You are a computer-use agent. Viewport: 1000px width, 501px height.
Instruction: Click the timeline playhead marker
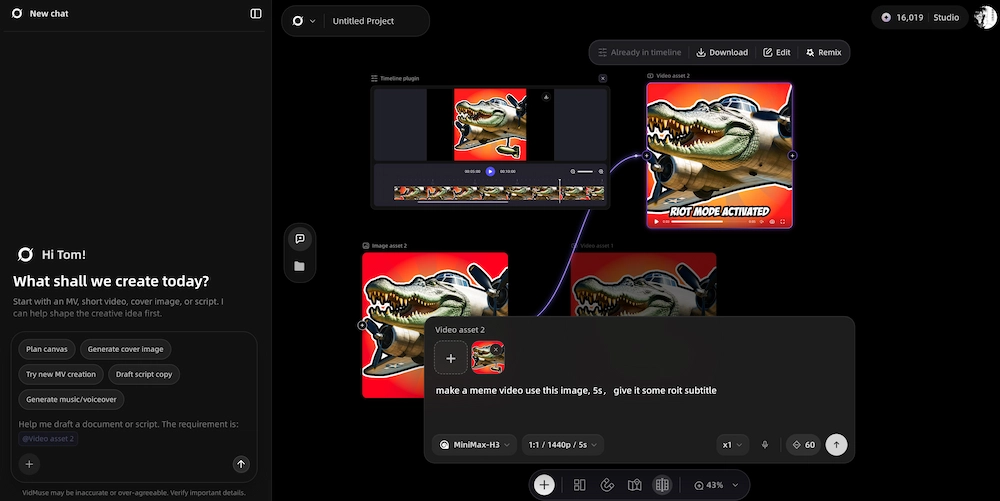click(x=560, y=190)
